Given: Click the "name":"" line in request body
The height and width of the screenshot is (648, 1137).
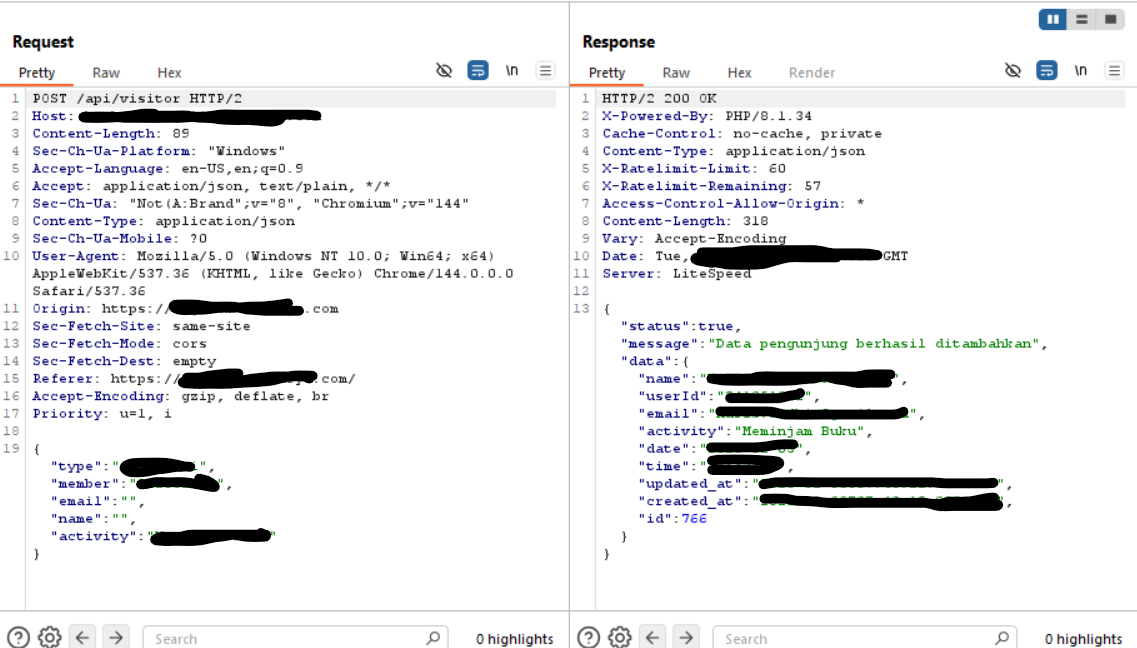Looking at the screenshot, I should point(93,518).
